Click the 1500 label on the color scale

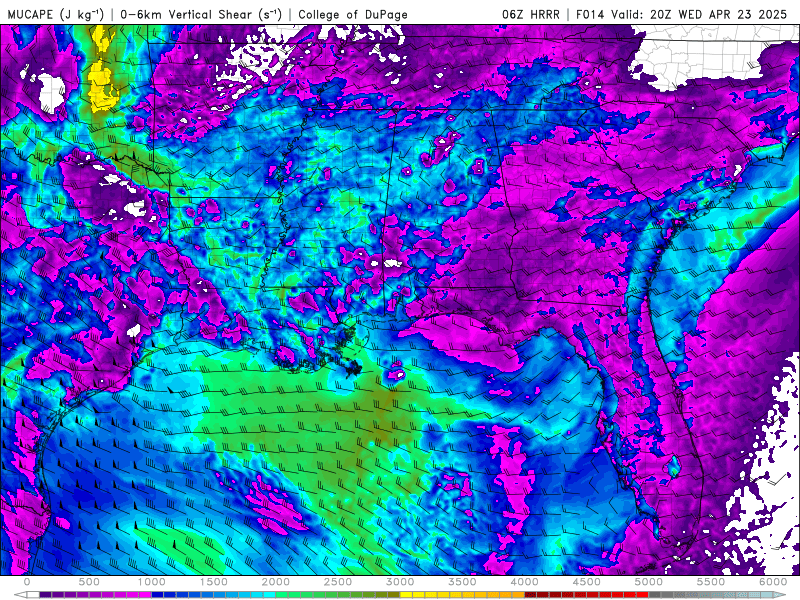coord(214,582)
